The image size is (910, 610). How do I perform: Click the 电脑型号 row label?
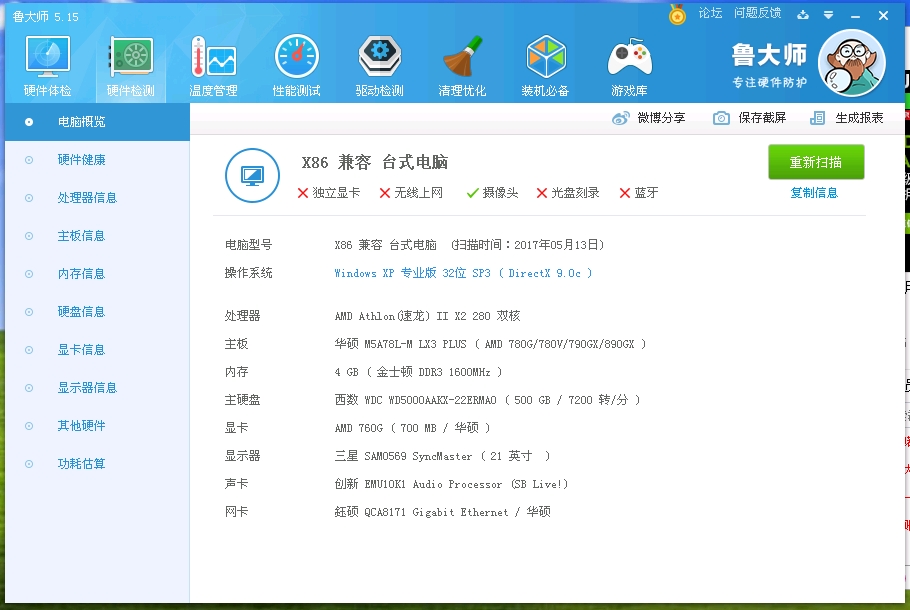tap(248, 245)
